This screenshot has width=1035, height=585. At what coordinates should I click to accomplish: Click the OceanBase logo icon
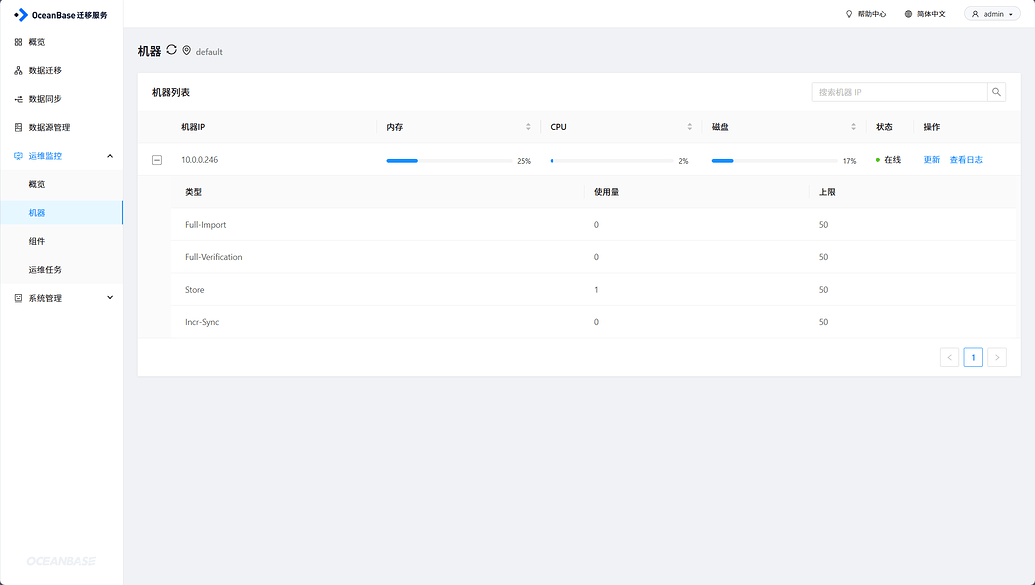[21, 14]
